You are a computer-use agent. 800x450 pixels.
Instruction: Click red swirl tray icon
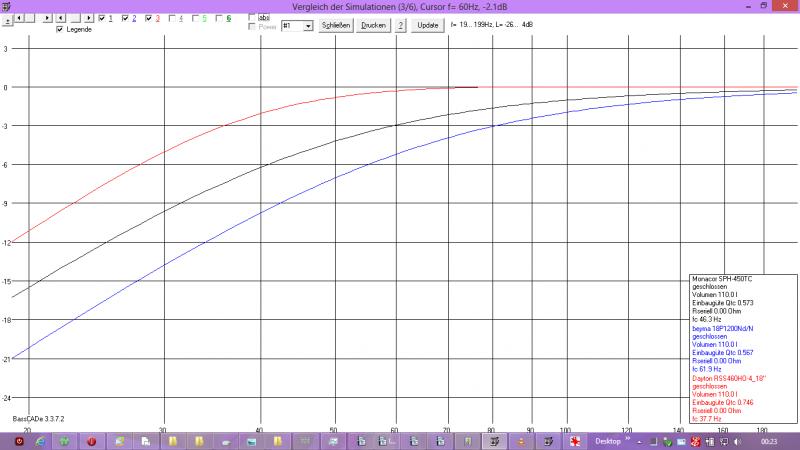pos(695,441)
